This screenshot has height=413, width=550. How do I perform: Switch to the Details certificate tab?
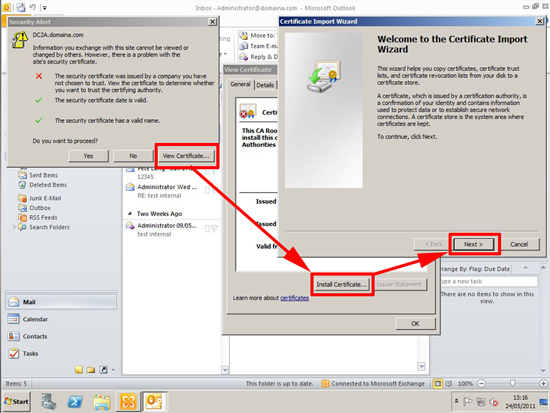[265, 85]
